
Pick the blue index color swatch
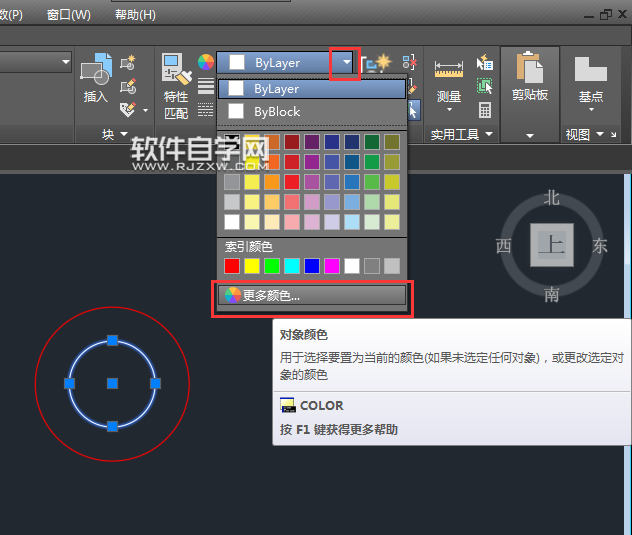(312, 266)
